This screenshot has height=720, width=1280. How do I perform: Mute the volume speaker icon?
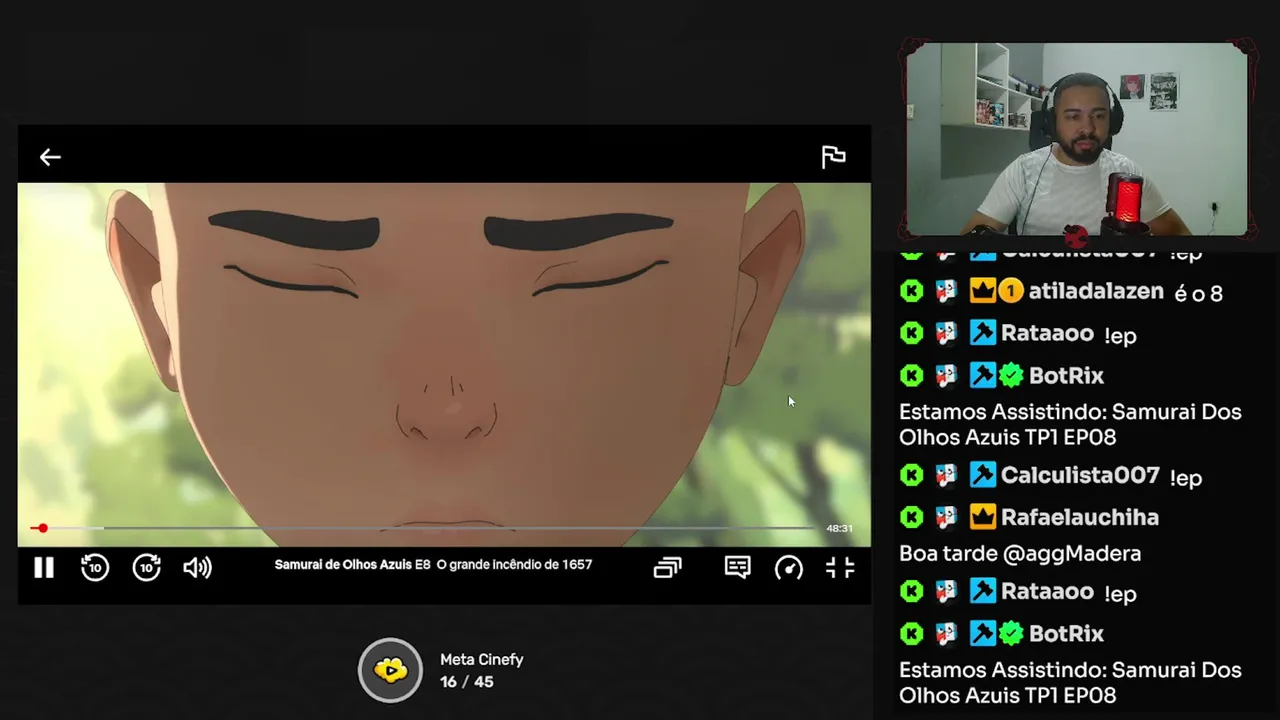tap(197, 568)
